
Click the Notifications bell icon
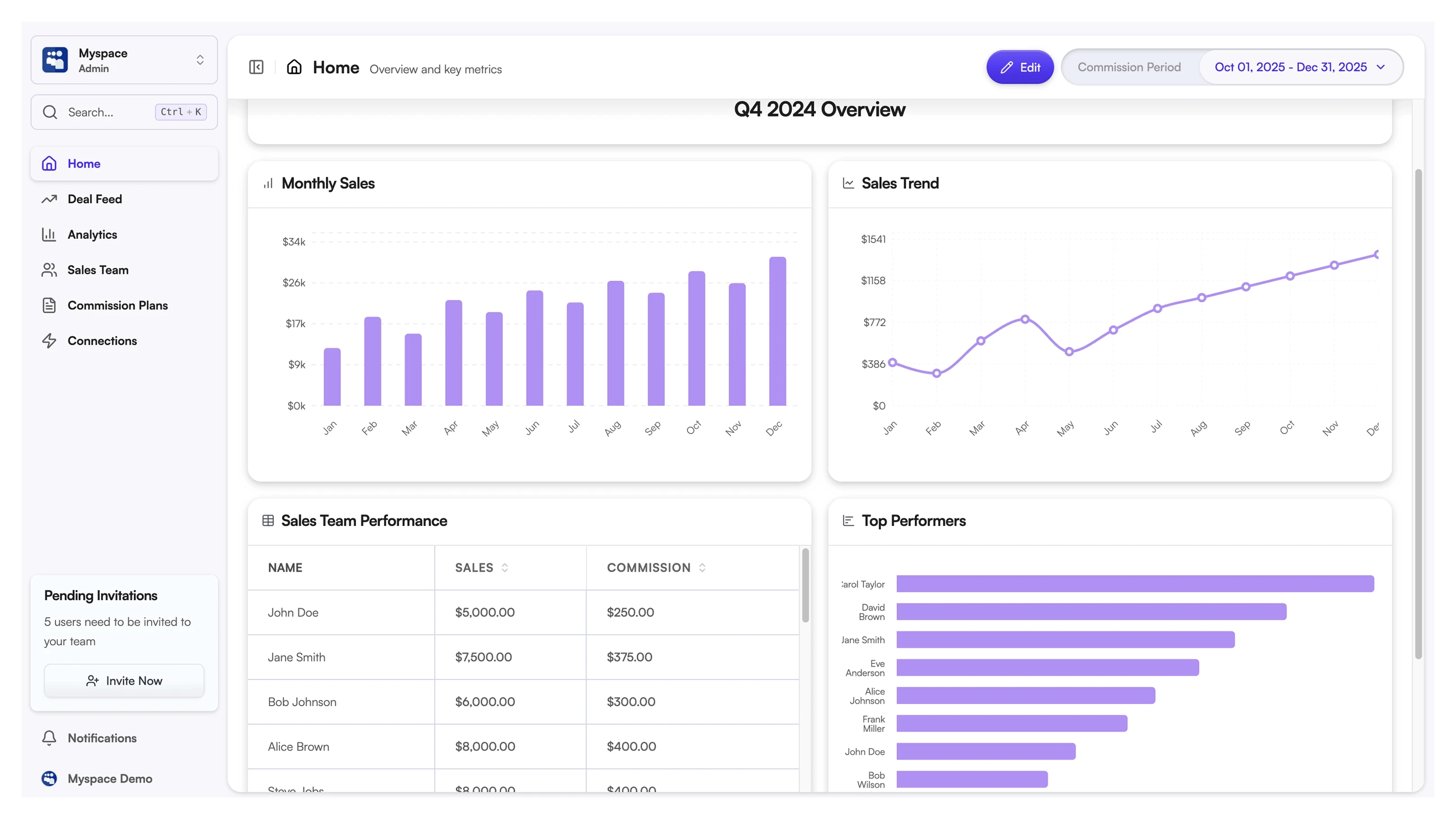tap(49, 738)
